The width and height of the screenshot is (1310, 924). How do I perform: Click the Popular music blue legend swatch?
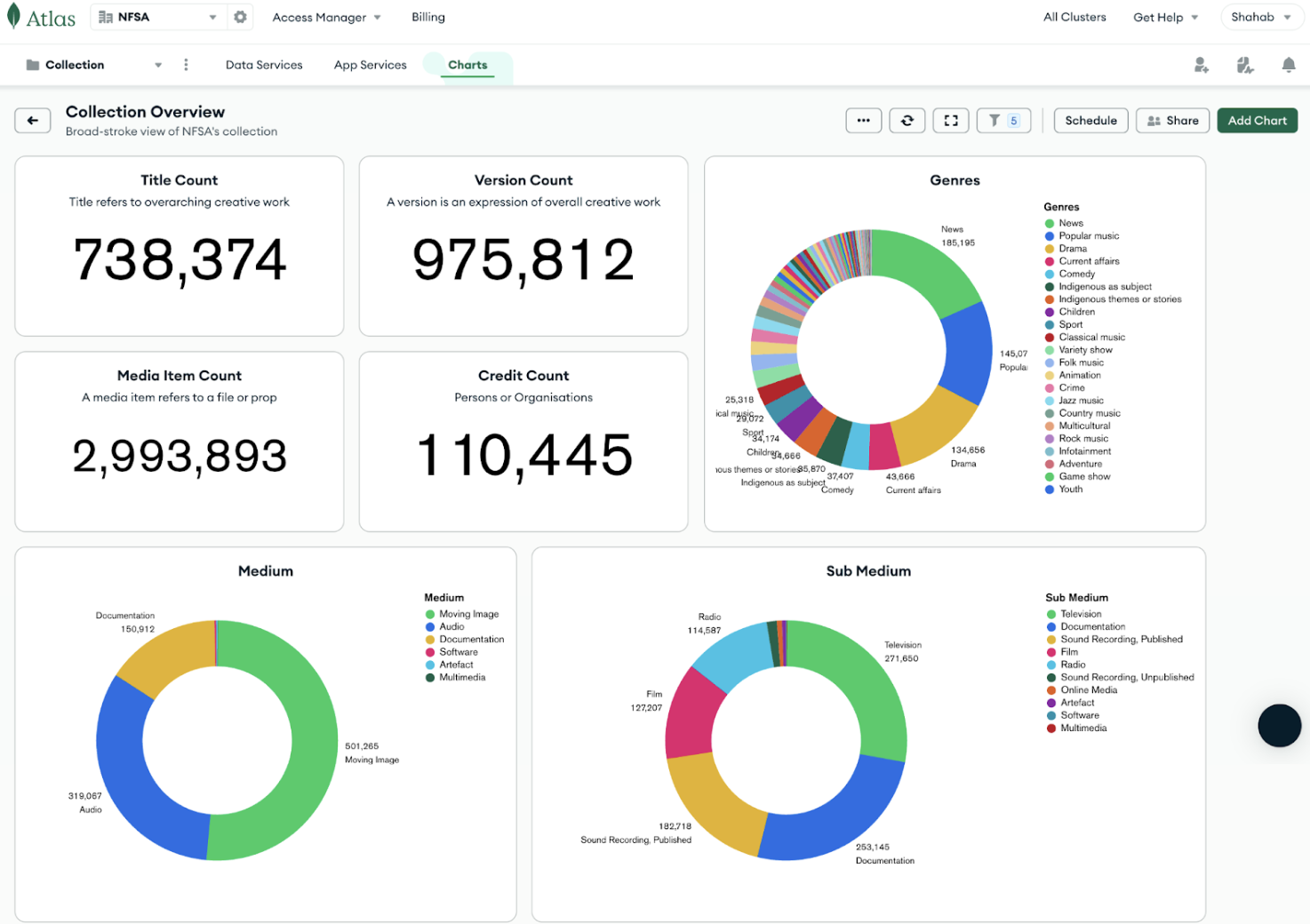click(x=1050, y=236)
